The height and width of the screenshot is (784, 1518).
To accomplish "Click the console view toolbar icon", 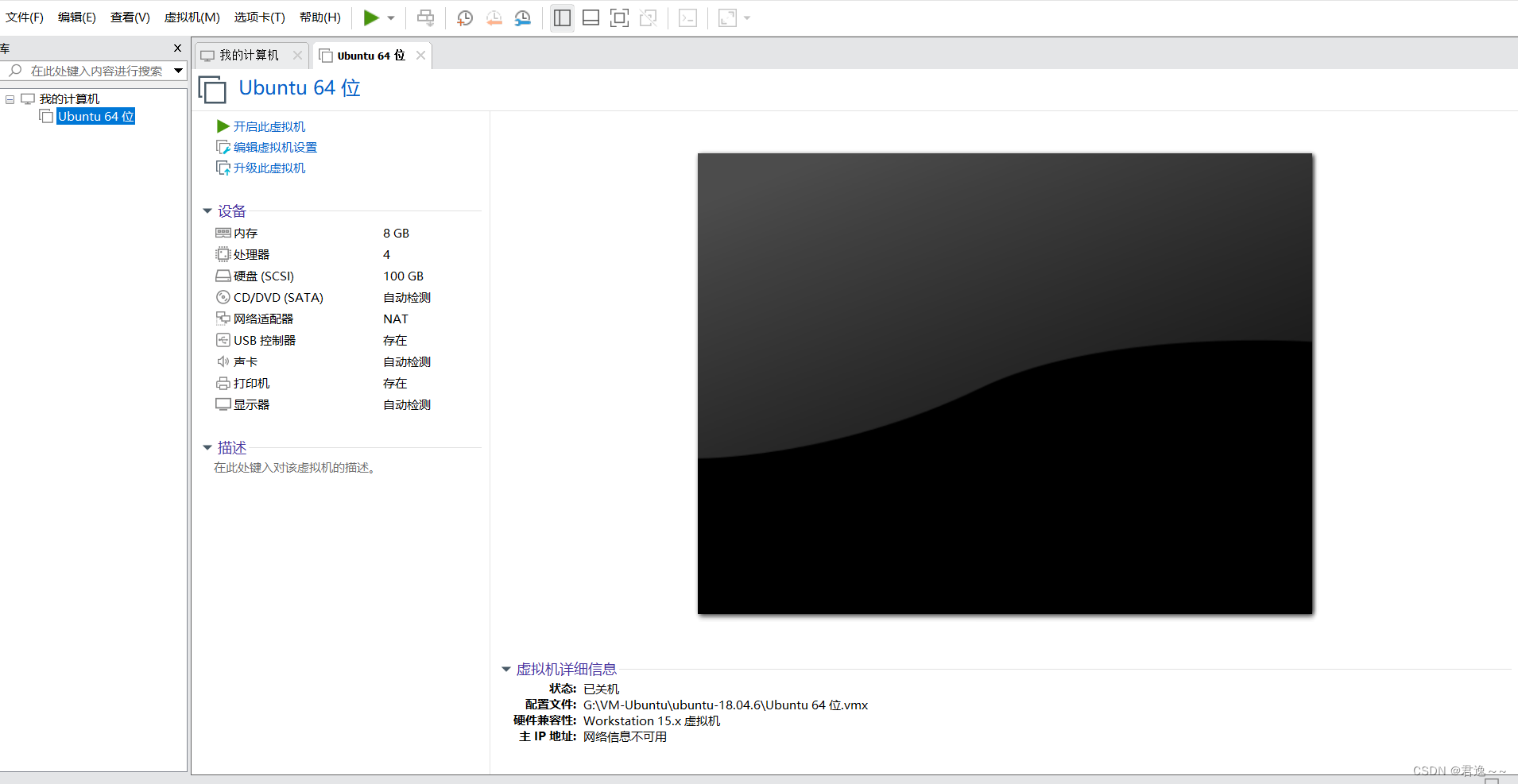I will (x=688, y=17).
